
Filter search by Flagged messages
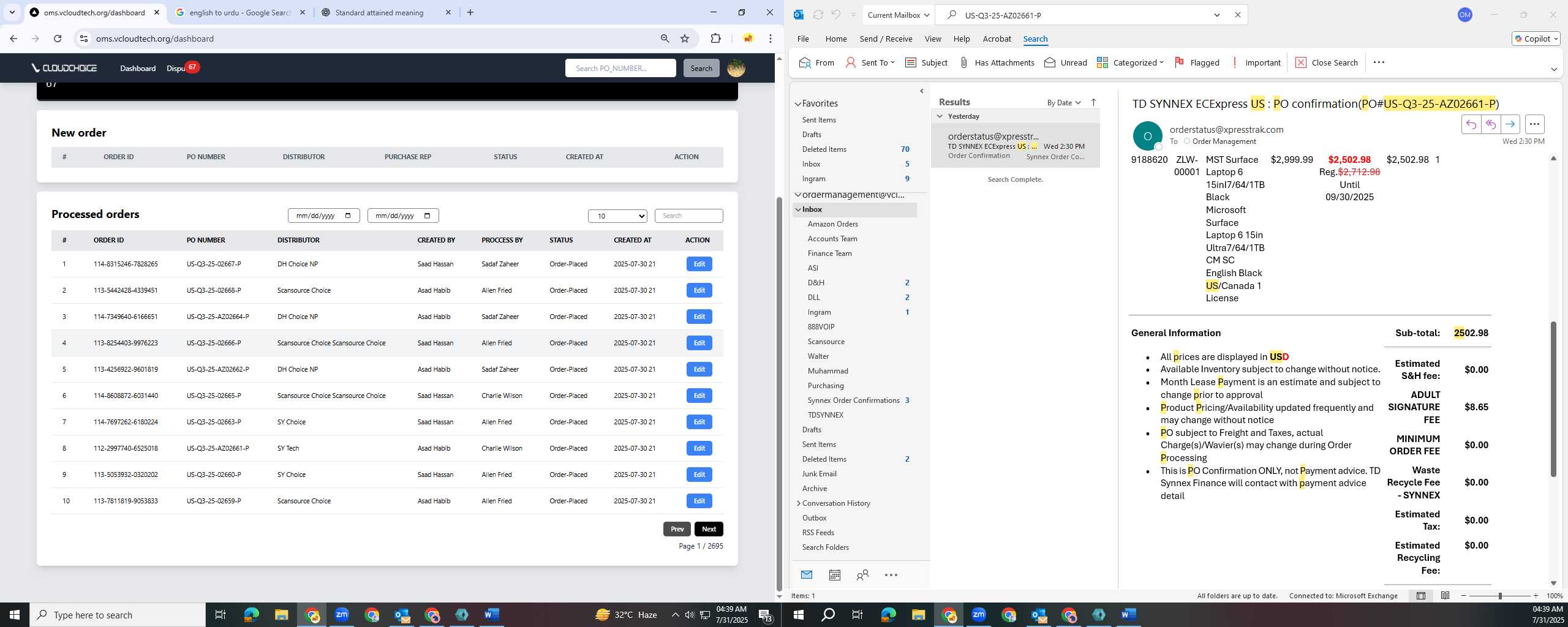tap(1197, 62)
